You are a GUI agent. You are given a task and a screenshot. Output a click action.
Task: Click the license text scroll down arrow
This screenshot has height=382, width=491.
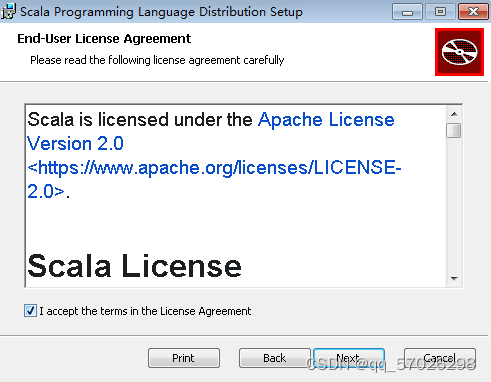454,279
